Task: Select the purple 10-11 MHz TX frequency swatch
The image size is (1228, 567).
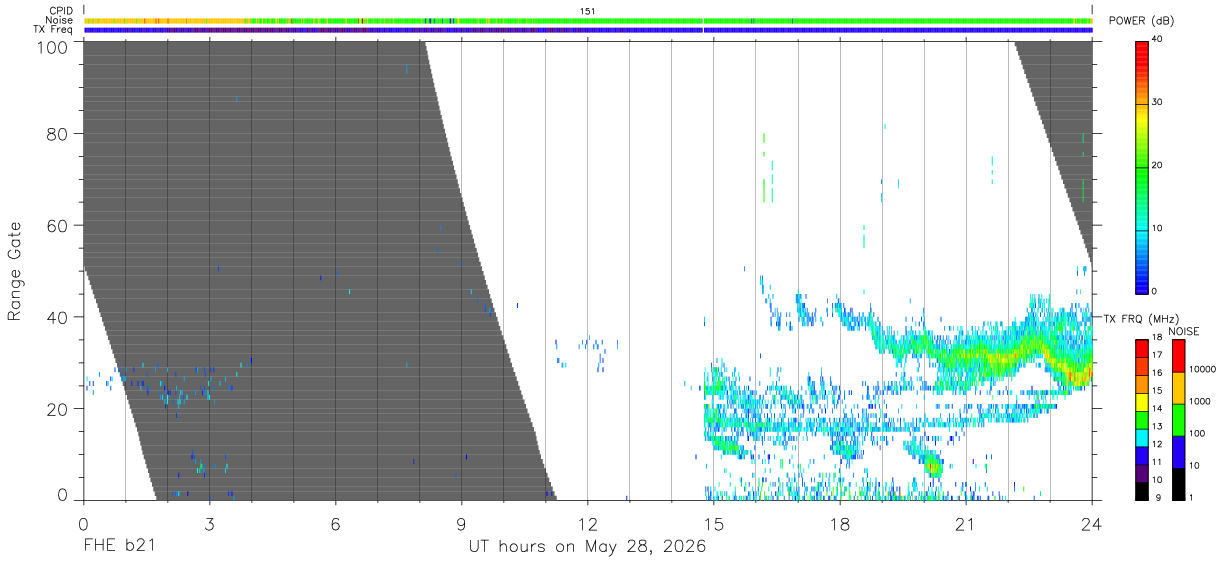Action: (1142, 471)
